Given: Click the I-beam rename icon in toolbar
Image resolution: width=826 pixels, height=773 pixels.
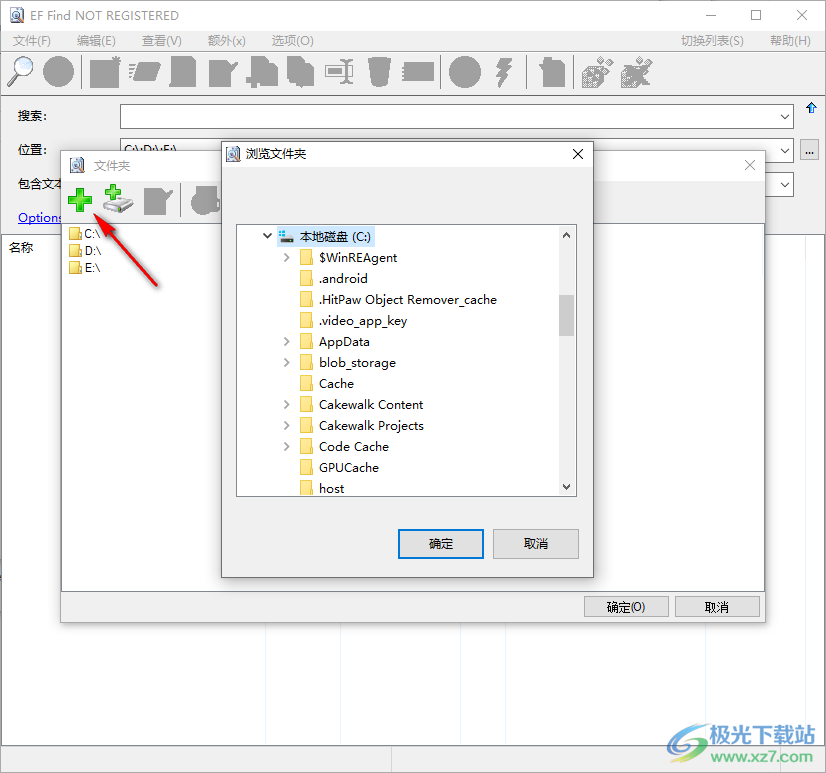Looking at the screenshot, I should 339,71.
